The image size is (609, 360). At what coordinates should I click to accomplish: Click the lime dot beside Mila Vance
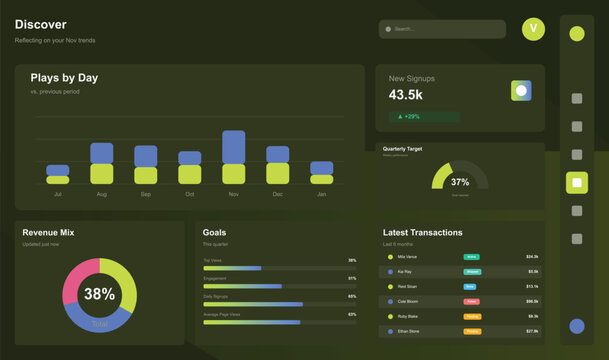click(x=390, y=257)
